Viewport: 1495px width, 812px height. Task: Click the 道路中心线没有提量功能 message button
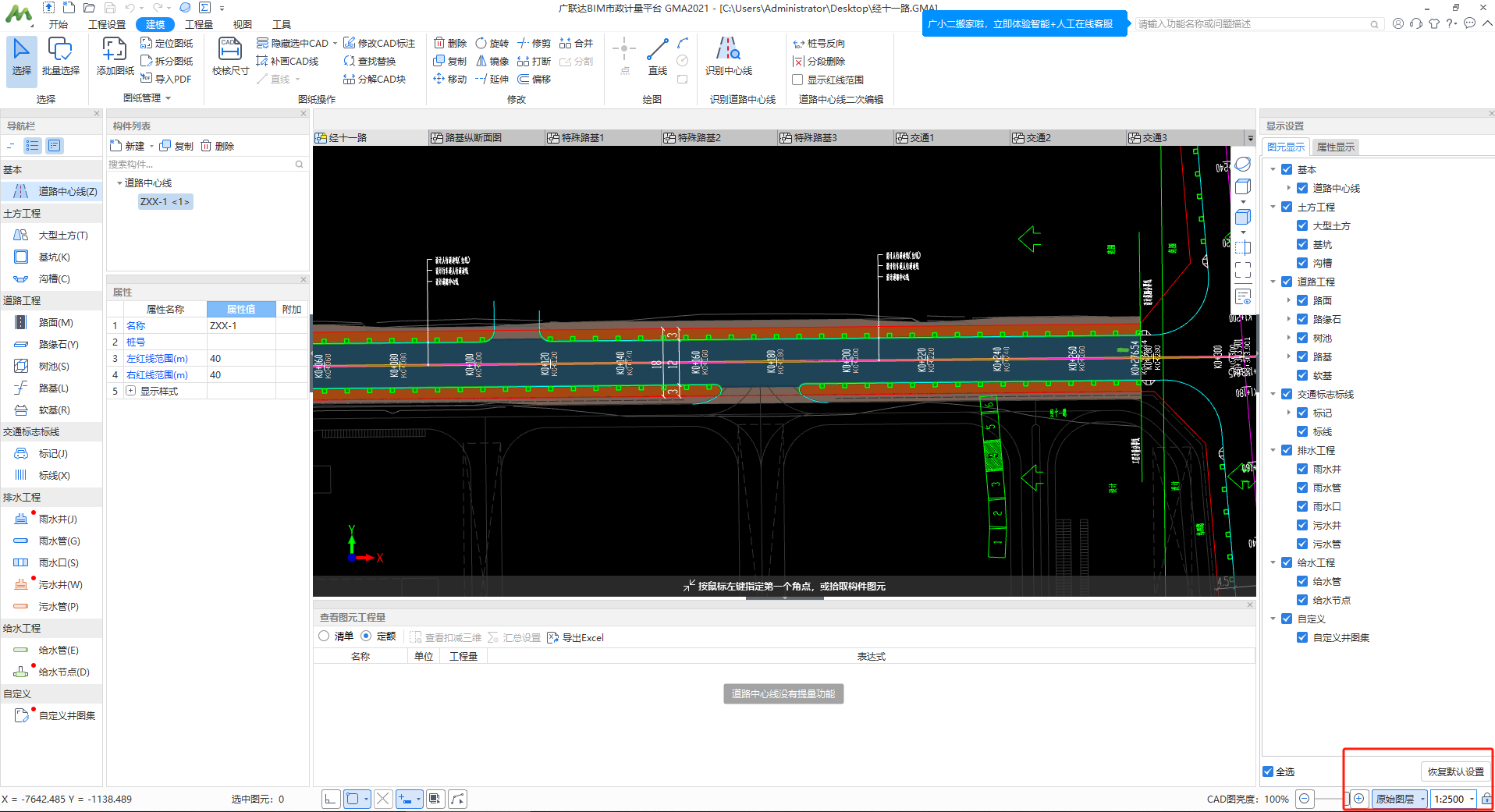[783, 693]
